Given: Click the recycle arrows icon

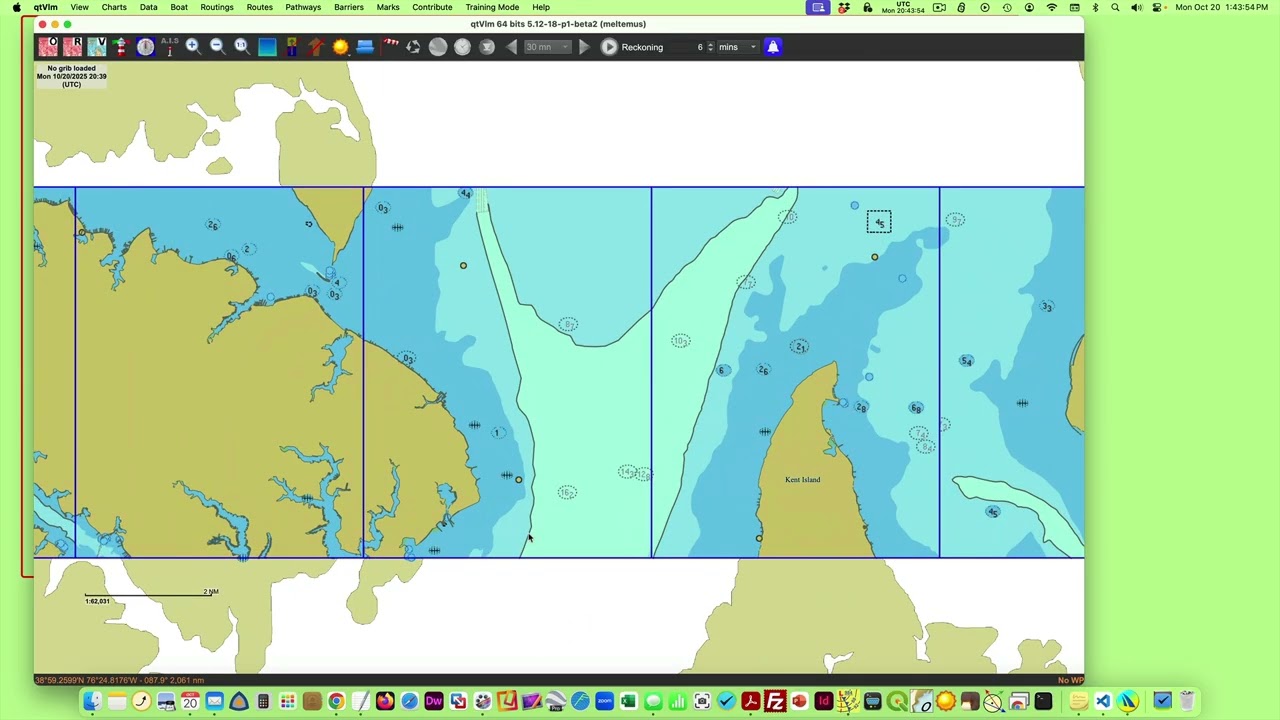Looking at the screenshot, I should click(413, 46).
